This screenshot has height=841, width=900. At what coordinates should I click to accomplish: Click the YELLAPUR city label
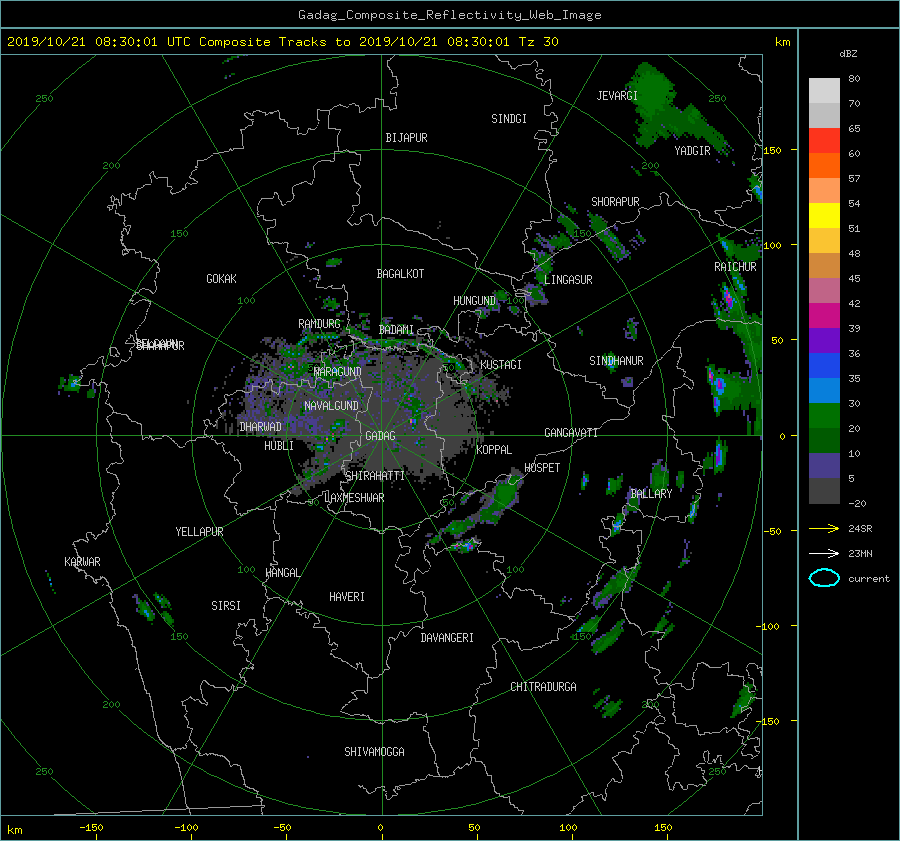click(x=199, y=532)
